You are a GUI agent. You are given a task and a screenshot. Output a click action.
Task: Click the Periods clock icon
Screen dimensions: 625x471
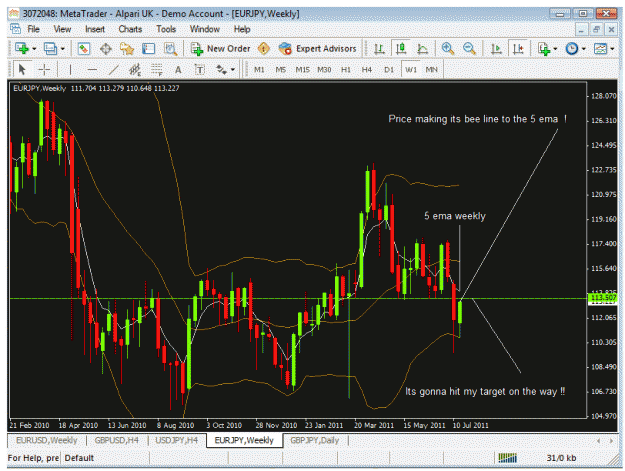click(572, 49)
